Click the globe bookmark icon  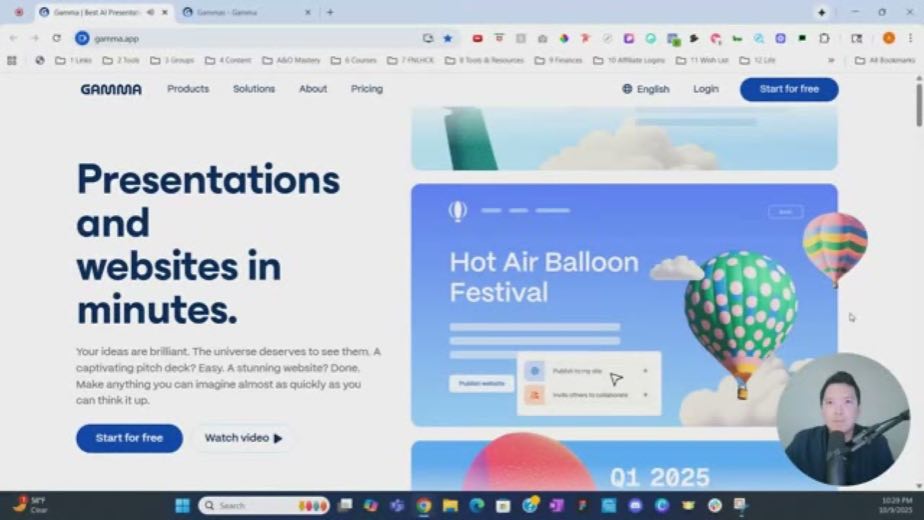[40, 60]
